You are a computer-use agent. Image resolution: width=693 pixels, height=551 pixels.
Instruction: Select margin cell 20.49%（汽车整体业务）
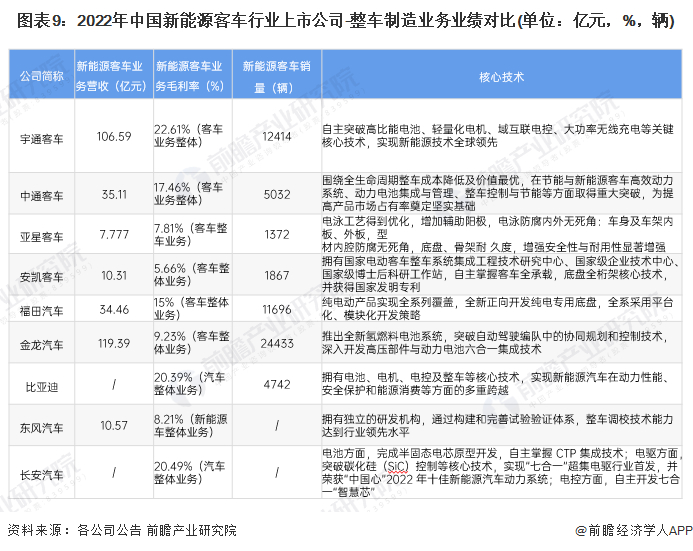point(190,472)
